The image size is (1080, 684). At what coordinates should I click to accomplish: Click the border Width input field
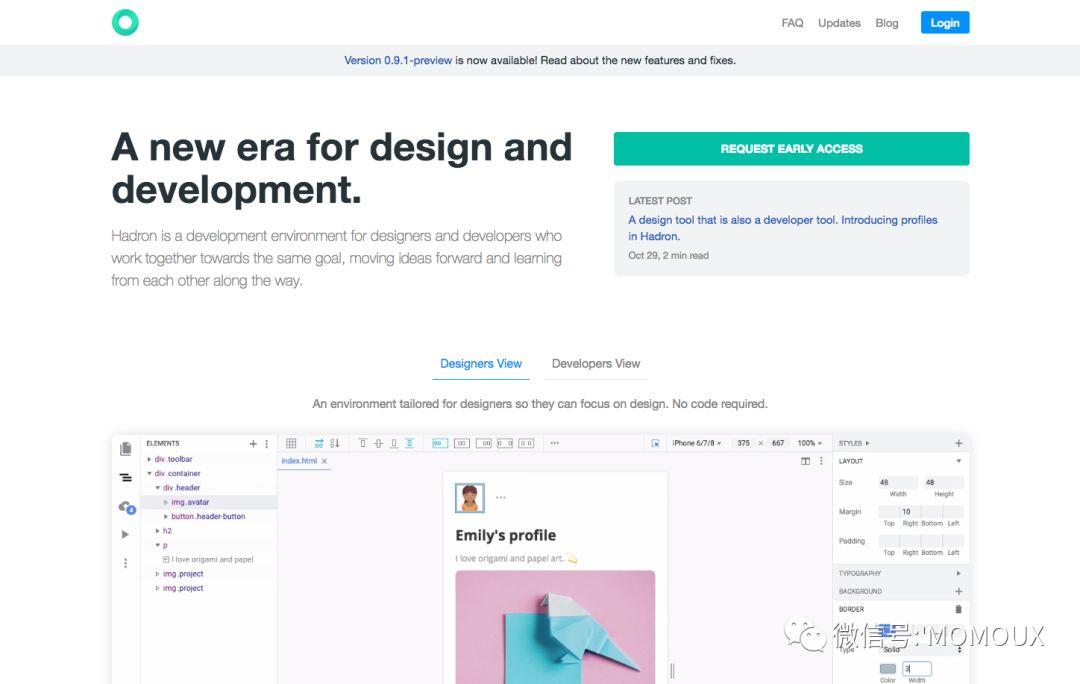coord(916,669)
